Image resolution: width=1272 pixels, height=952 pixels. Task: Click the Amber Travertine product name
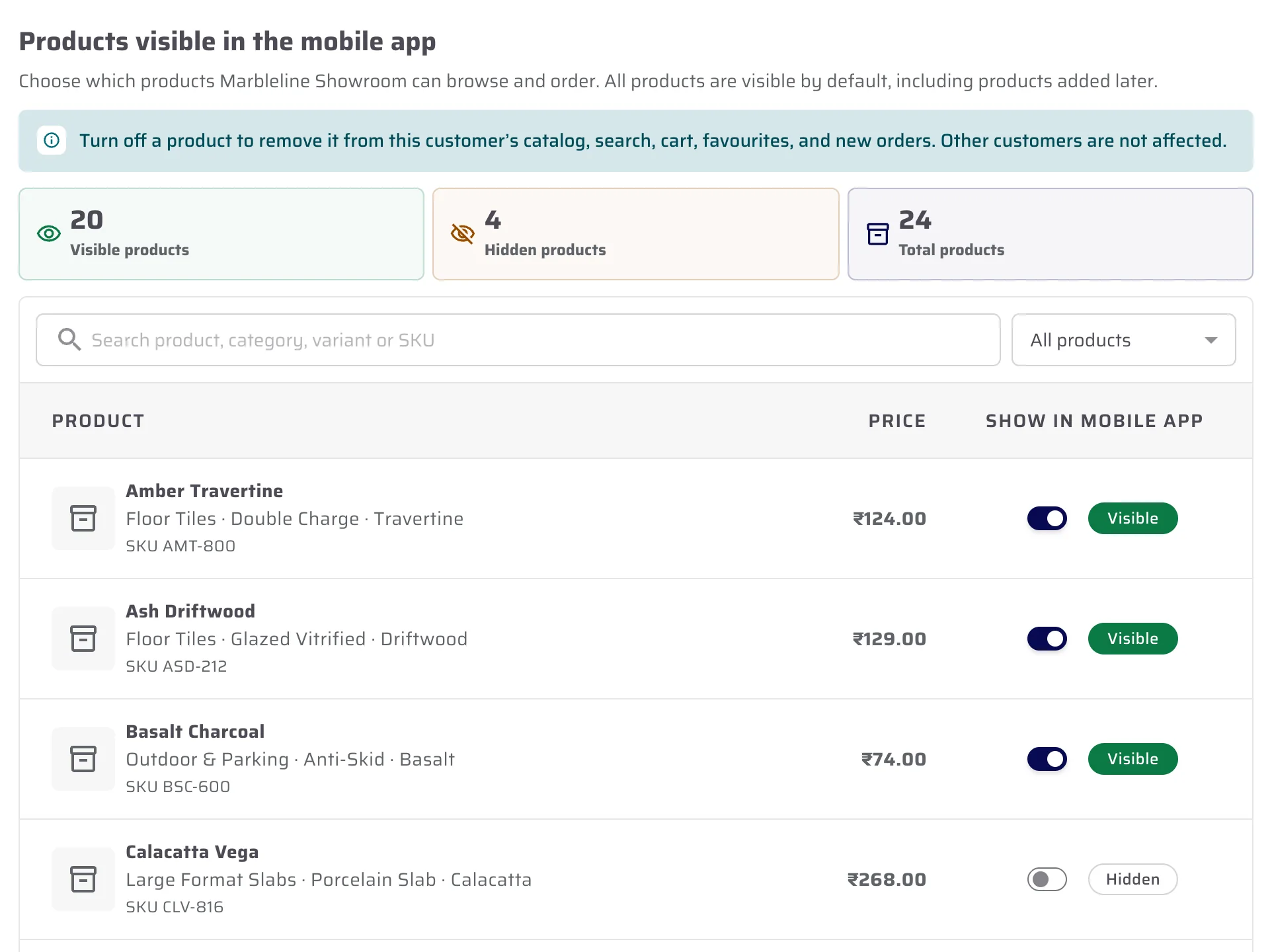click(x=204, y=491)
